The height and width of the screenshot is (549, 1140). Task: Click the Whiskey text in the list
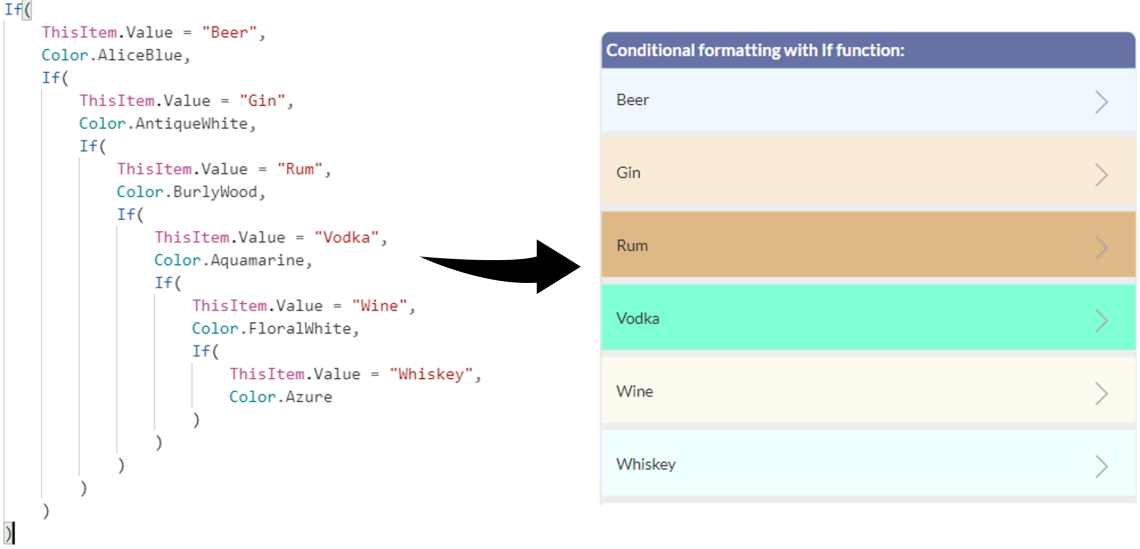tap(646, 465)
